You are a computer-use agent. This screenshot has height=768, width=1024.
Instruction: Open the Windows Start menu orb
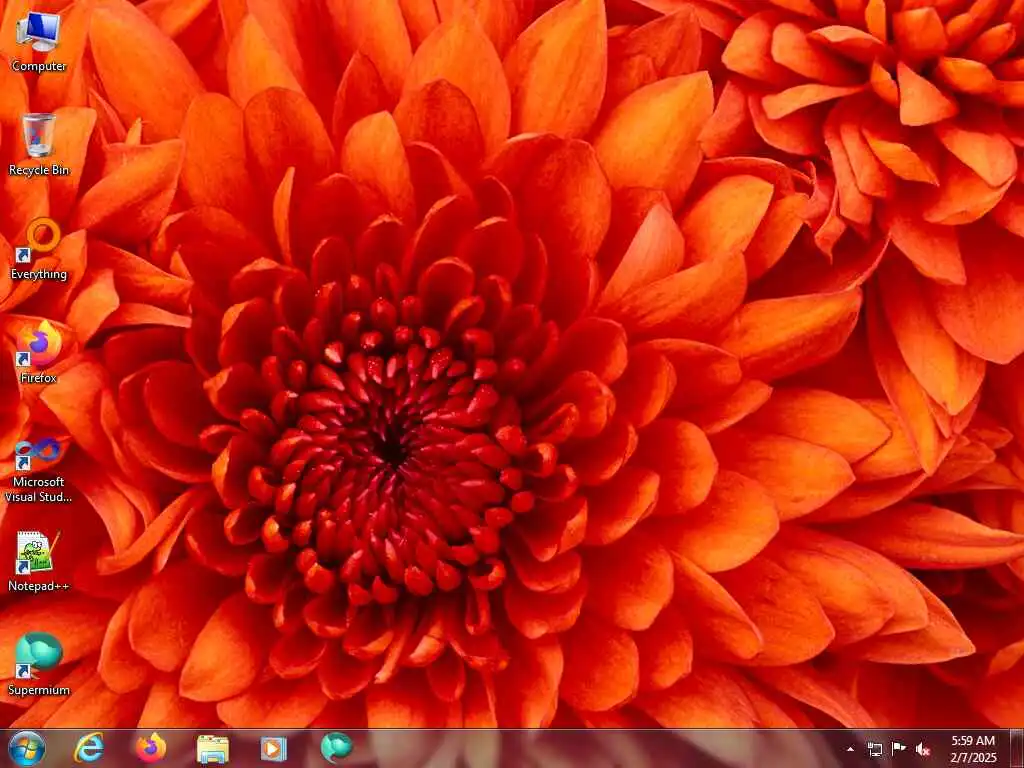point(27,748)
